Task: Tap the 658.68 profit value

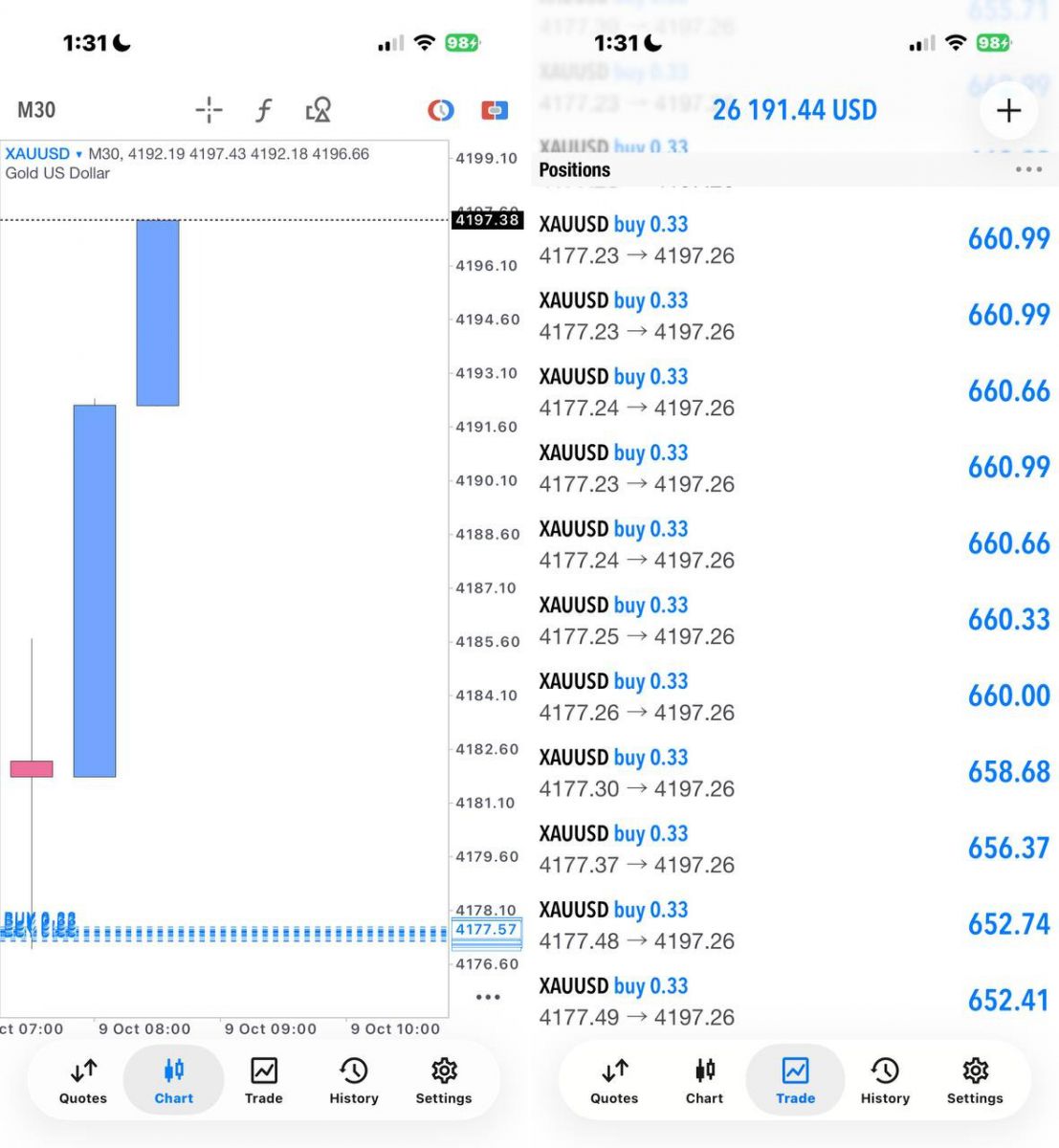Action: (1008, 772)
